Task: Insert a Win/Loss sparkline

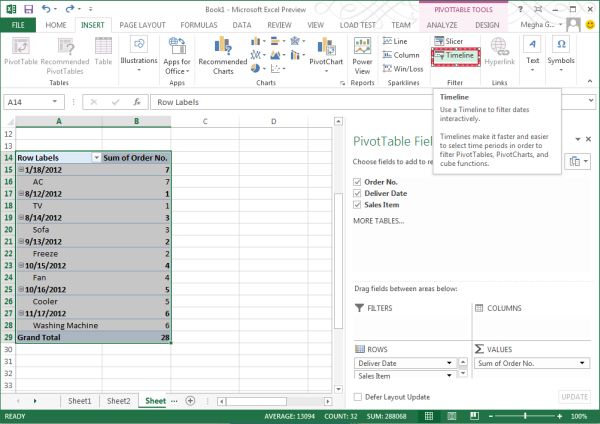Action: (x=403, y=69)
